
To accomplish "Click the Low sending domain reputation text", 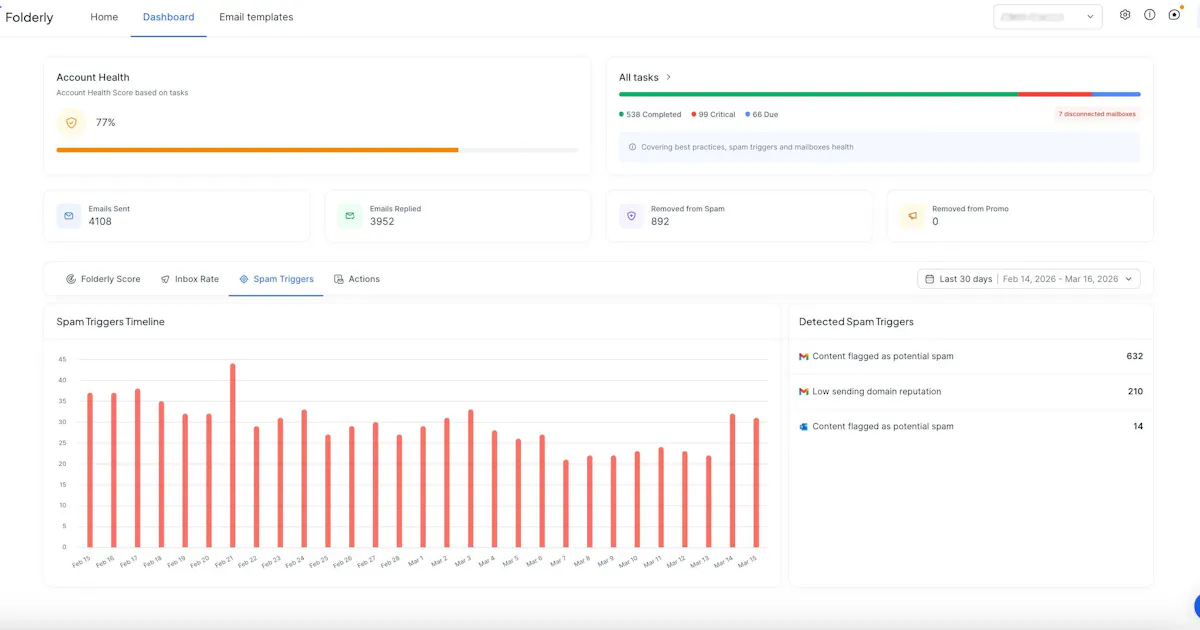I will (877, 391).
